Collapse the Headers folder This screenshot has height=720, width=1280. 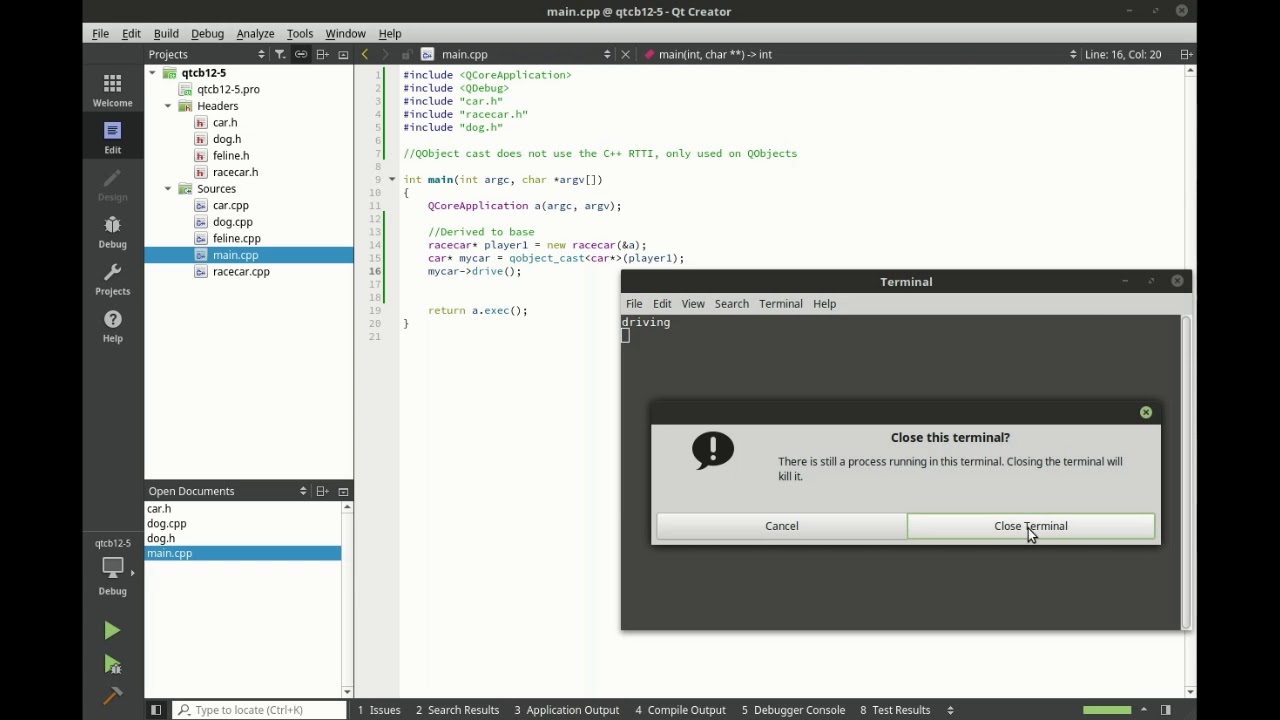coord(168,106)
